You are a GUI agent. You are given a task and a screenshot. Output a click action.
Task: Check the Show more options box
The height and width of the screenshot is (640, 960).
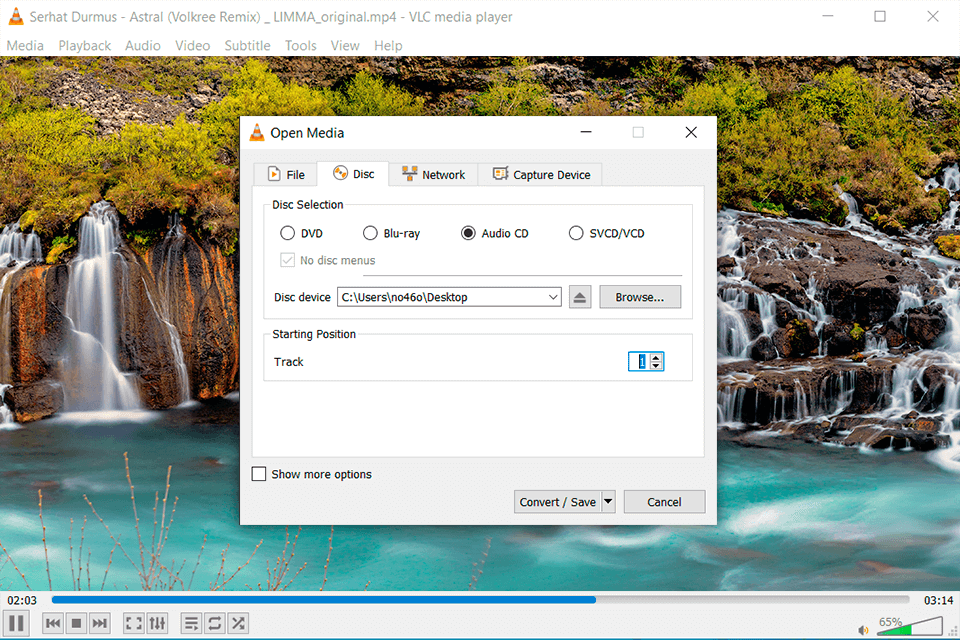259,474
